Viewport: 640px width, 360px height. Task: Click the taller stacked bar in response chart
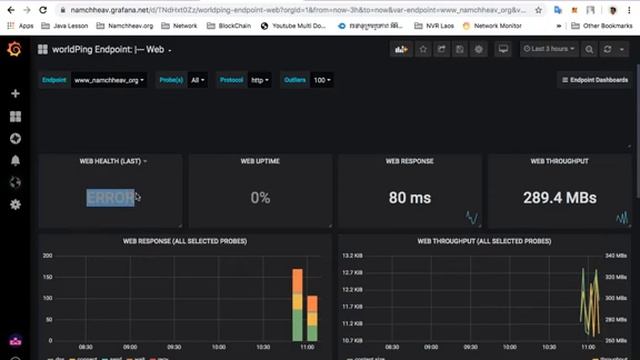(298, 305)
